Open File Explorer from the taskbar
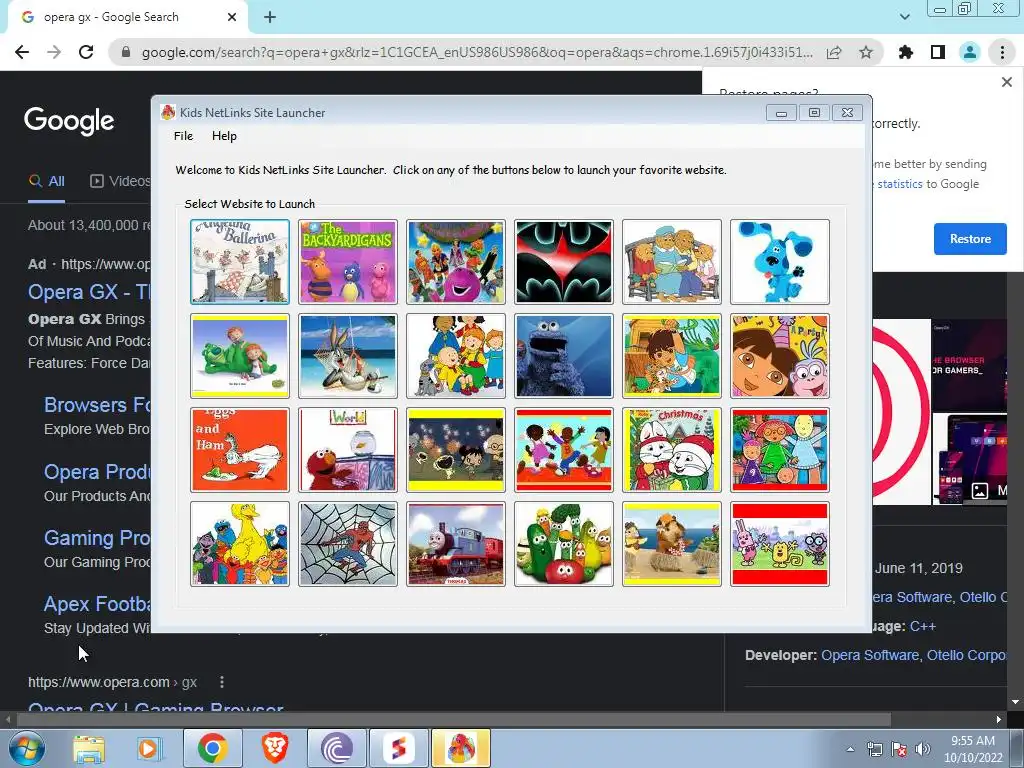The height and width of the screenshot is (768, 1024). coord(89,748)
